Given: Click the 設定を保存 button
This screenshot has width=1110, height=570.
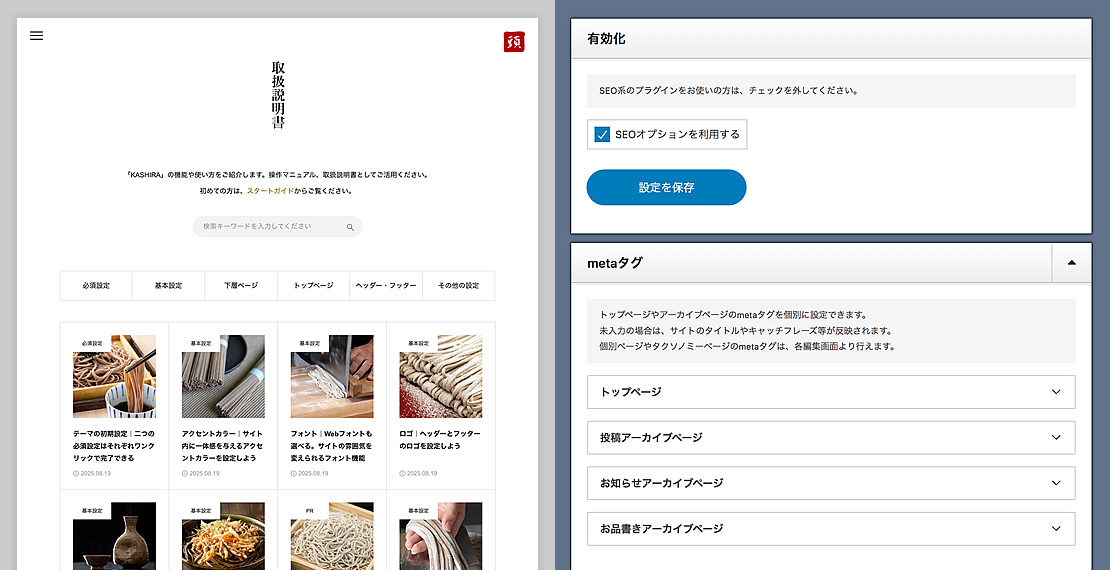Looking at the screenshot, I should [666, 188].
